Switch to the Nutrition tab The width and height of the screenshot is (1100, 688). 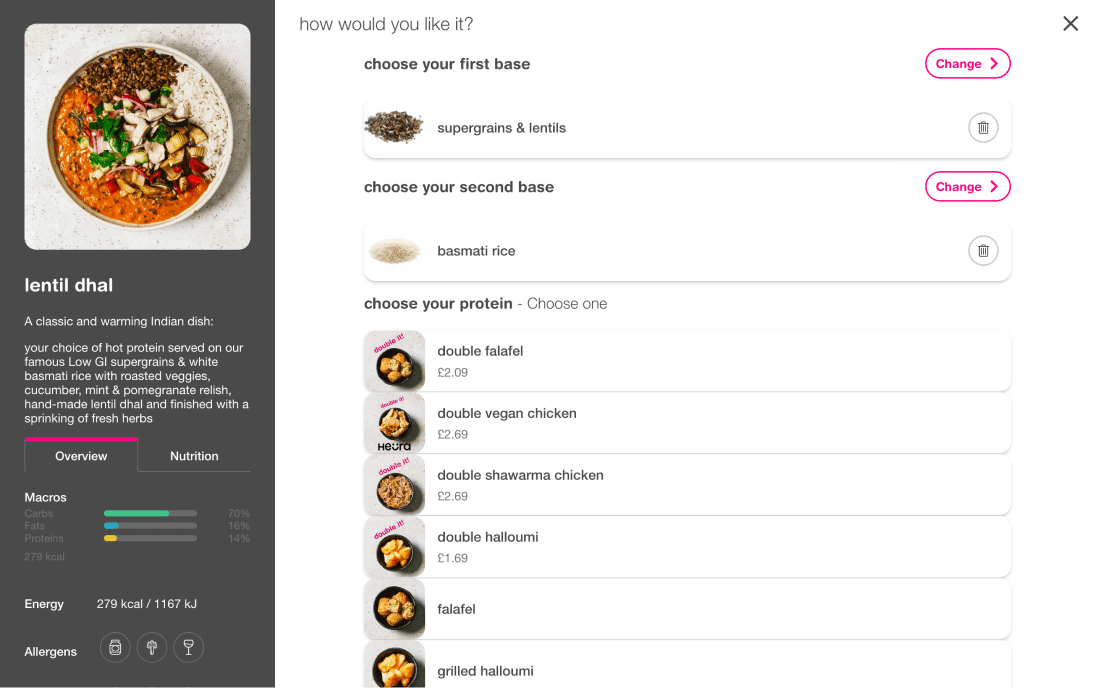[x=194, y=456]
